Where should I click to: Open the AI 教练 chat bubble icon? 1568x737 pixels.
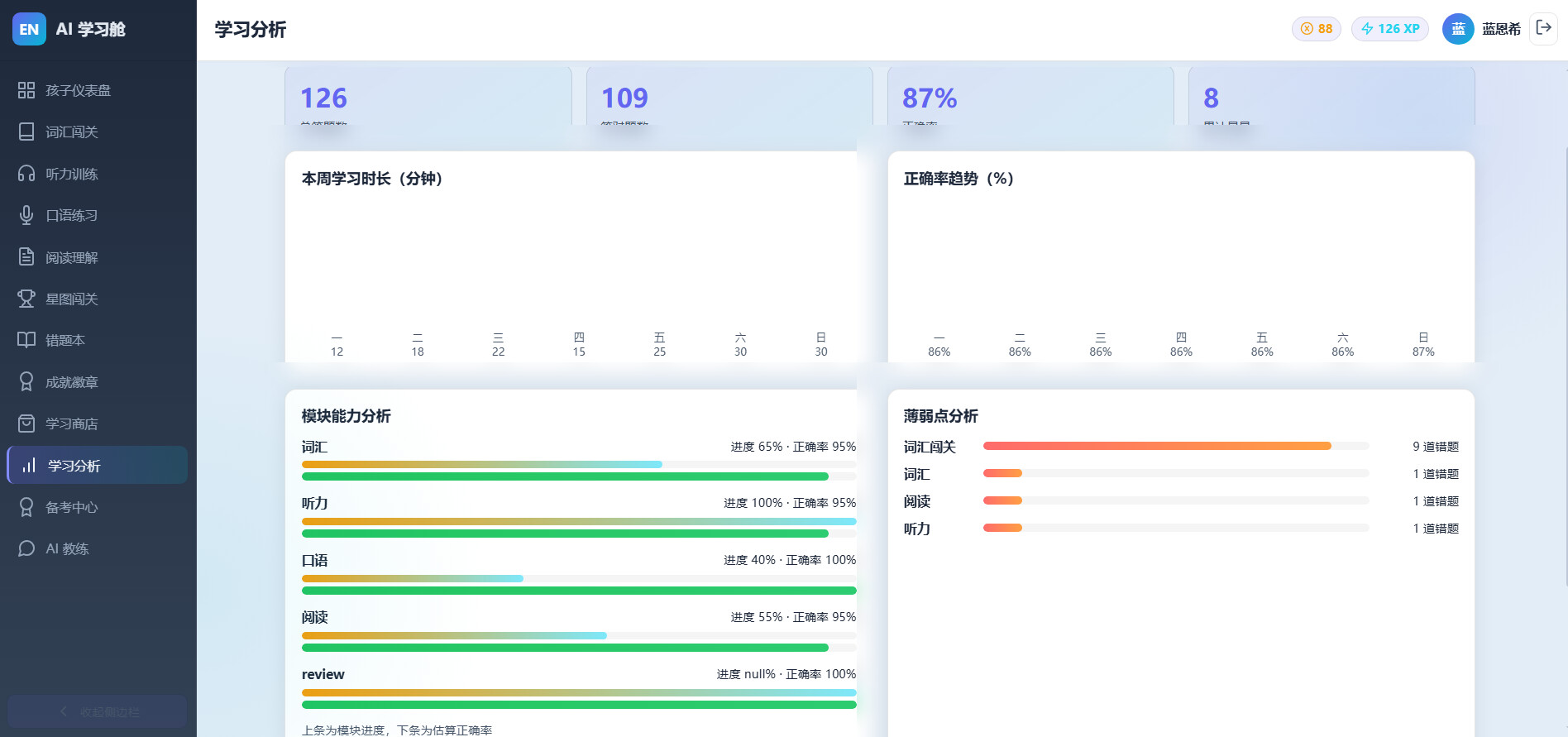[26, 548]
